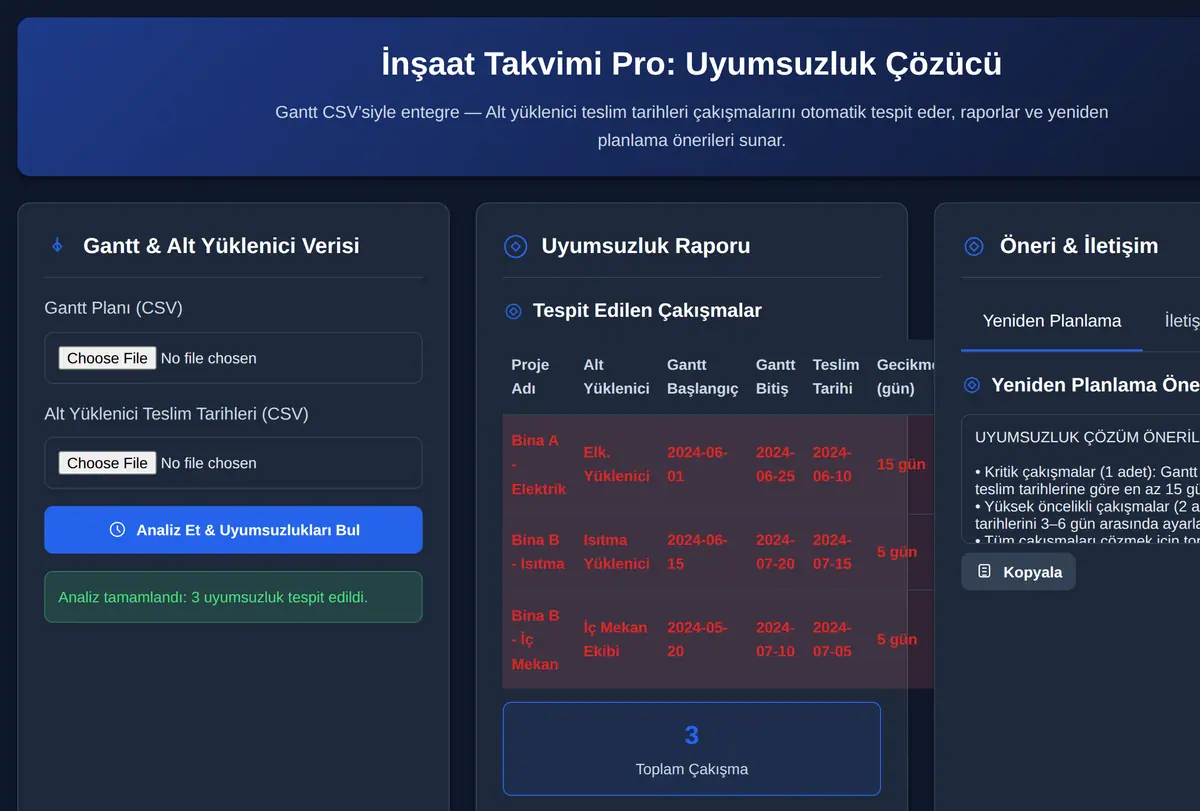Select the Bina B - İç Mekan project cell
The image size is (1200, 811).
pos(539,639)
